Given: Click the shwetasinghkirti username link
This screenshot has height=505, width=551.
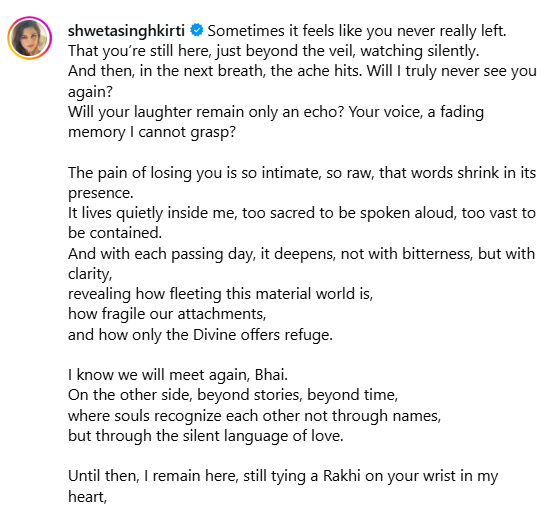Looking at the screenshot, I should [x=126, y=31].
